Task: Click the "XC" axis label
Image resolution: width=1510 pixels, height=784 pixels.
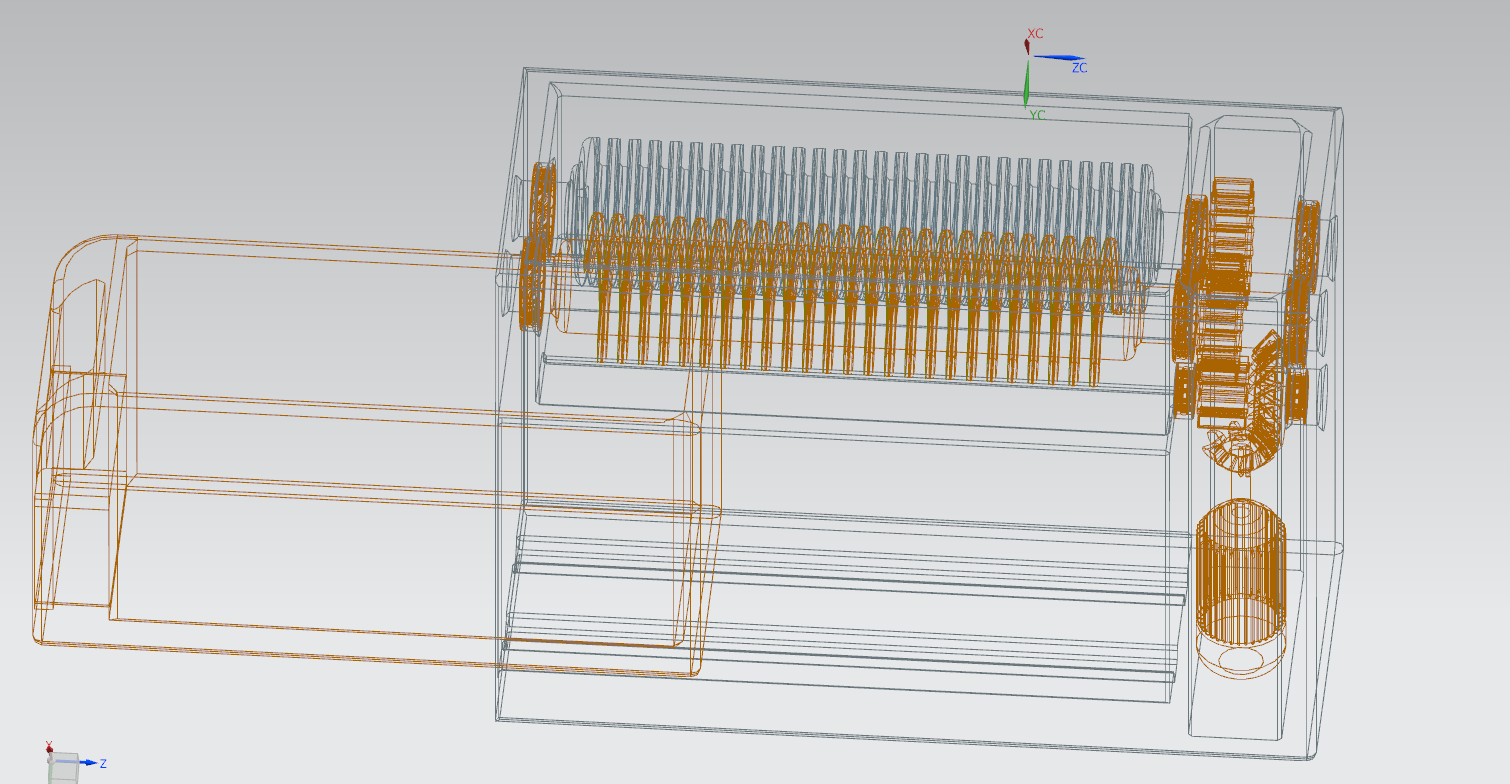Action: pyautogui.click(x=1035, y=34)
